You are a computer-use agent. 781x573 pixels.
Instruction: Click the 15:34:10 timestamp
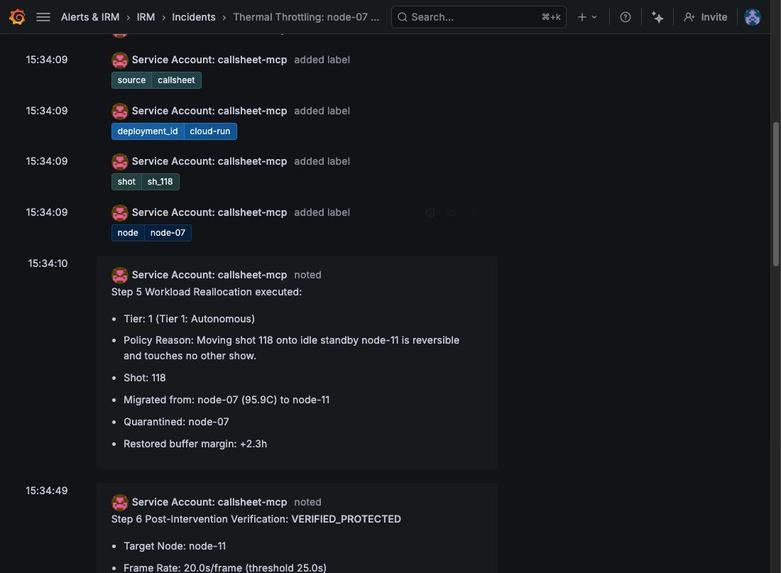(x=48, y=264)
